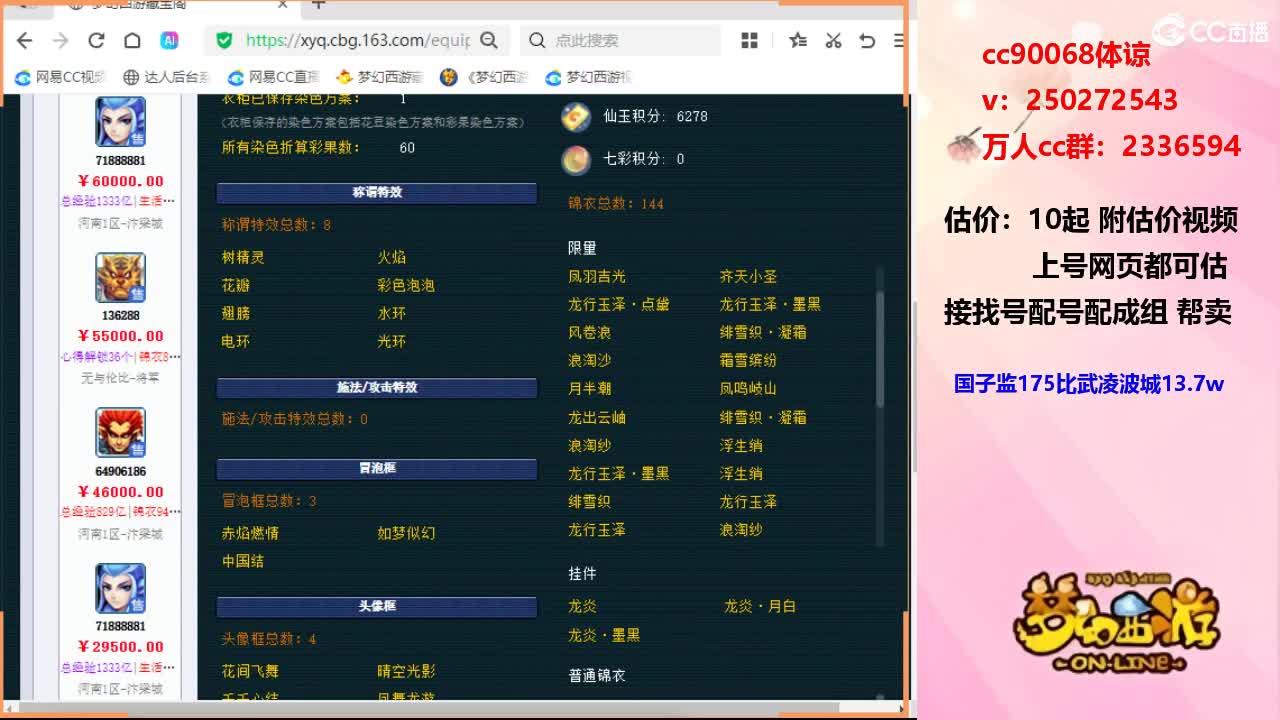Click the 电环 title effect
The height and width of the screenshot is (720, 1280).
(236, 341)
